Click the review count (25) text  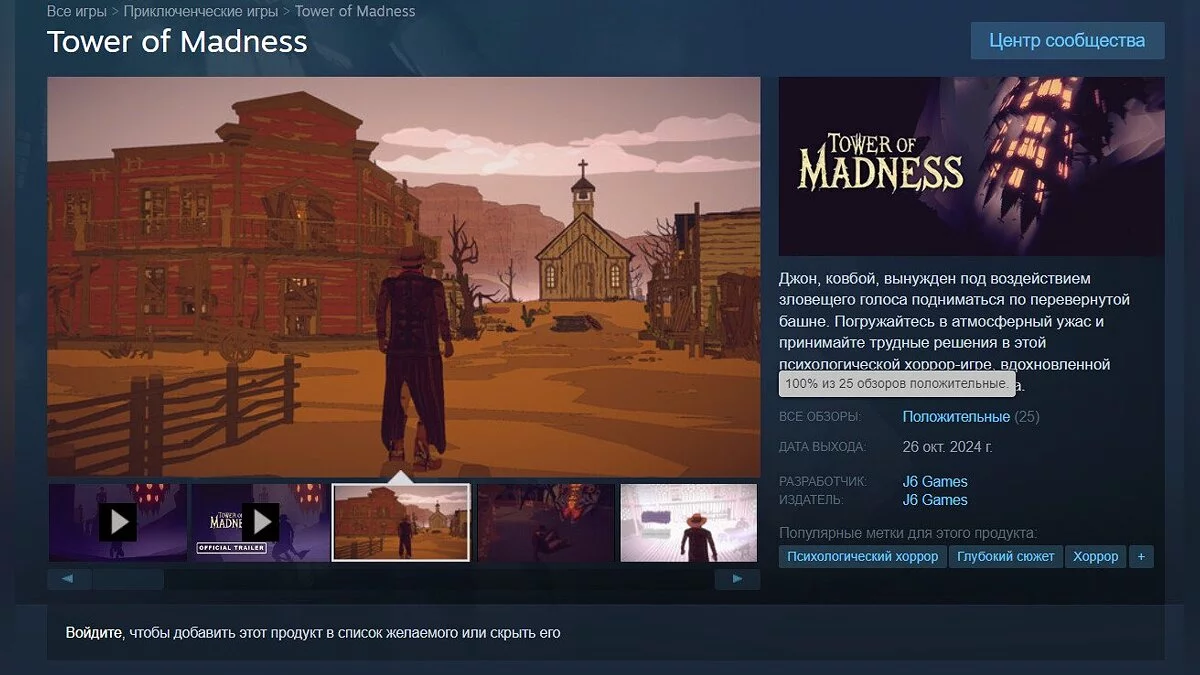click(x=1027, y=416)
